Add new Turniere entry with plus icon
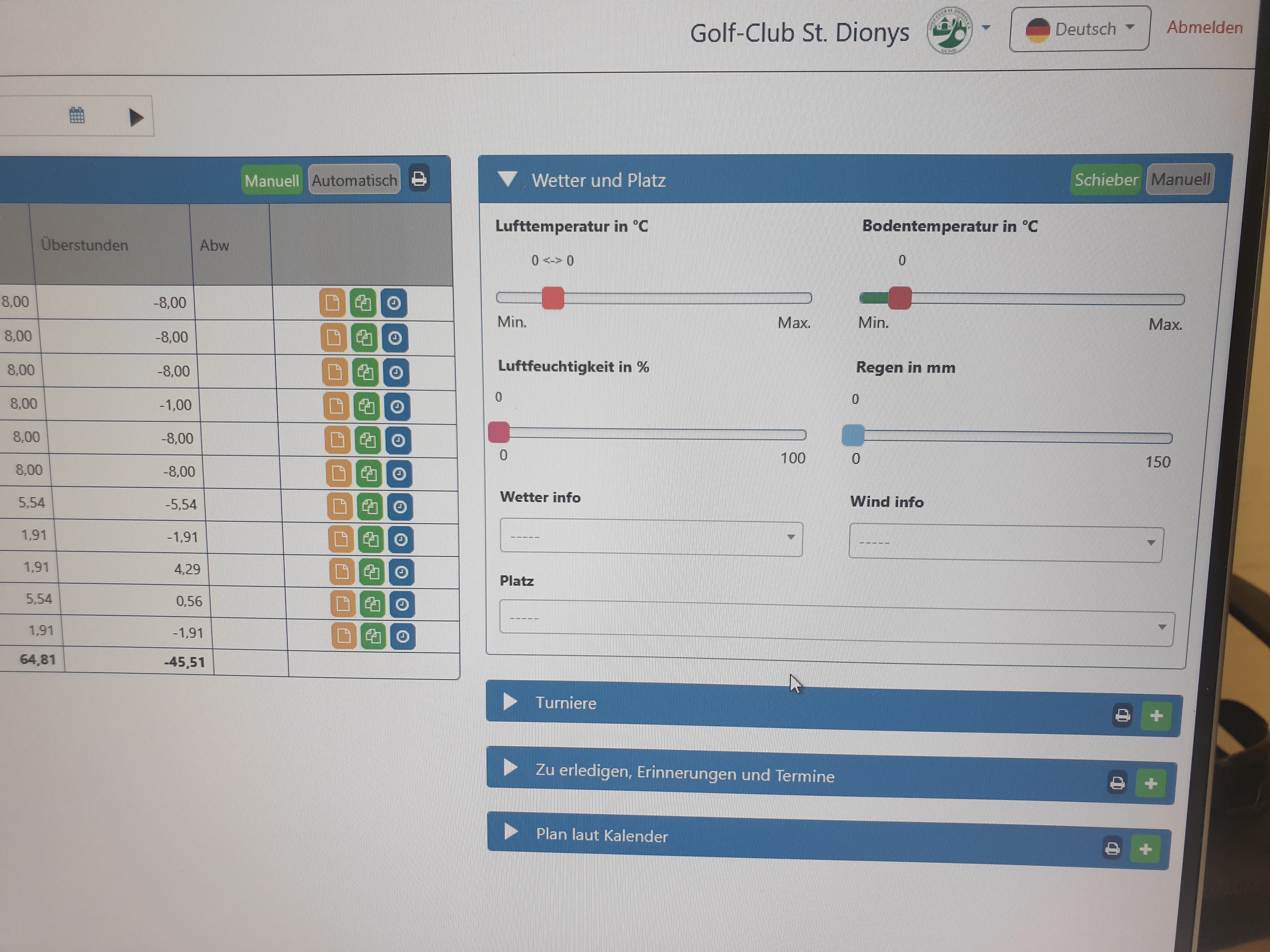 coord(1156,716)
